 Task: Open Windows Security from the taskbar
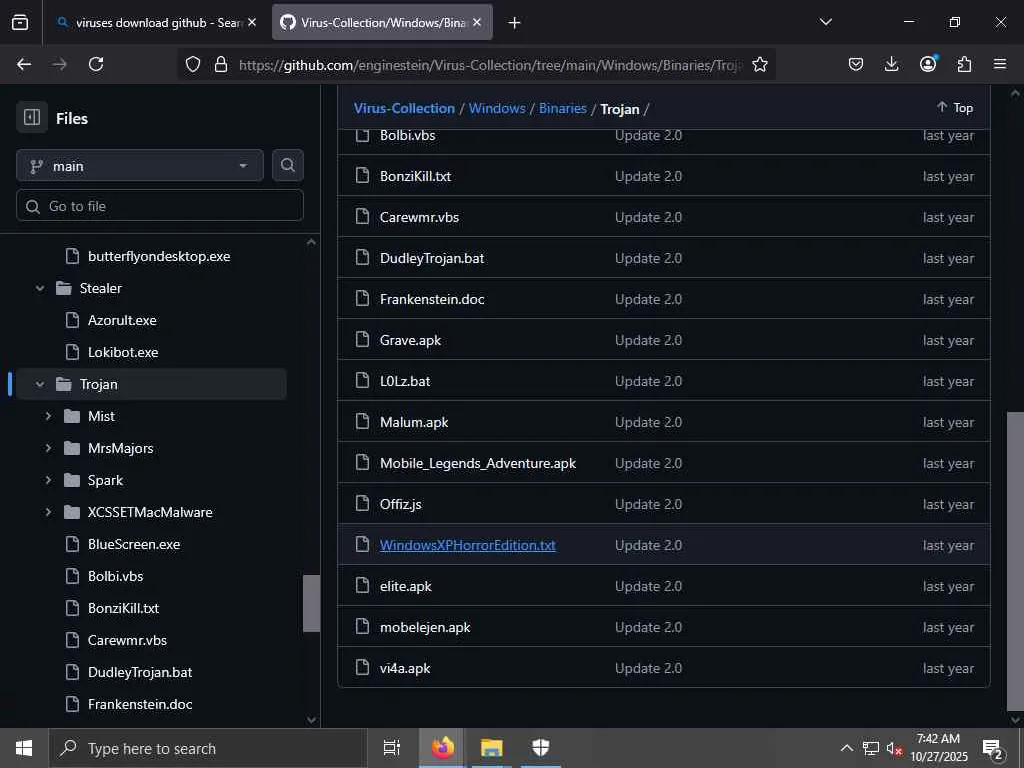[541, 748]
